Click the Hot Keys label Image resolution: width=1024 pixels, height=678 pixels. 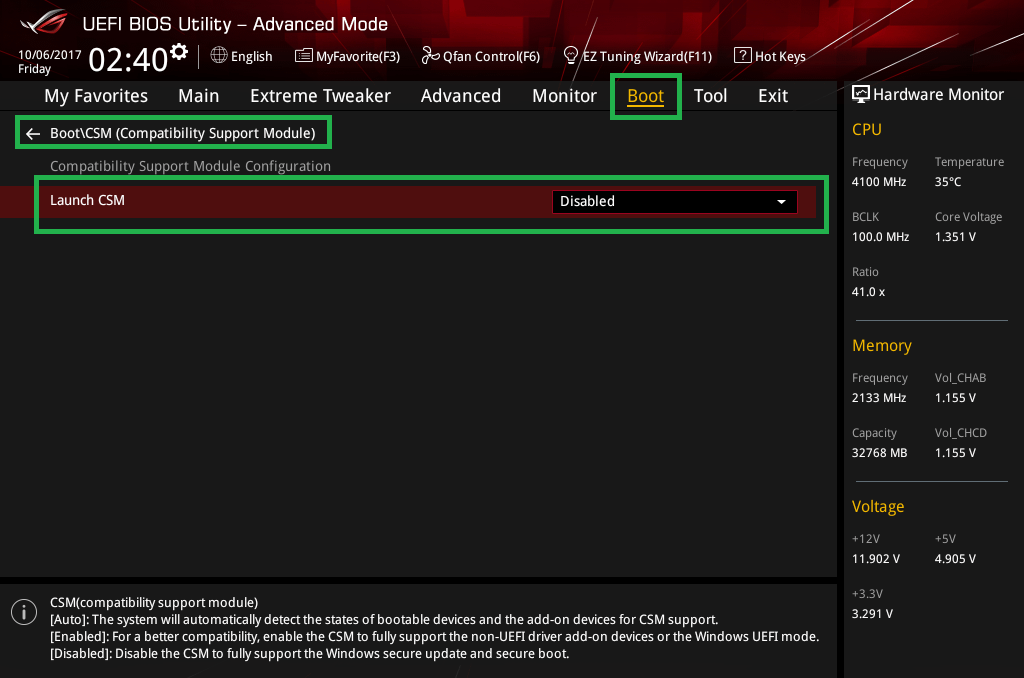(x=780, y=57)
